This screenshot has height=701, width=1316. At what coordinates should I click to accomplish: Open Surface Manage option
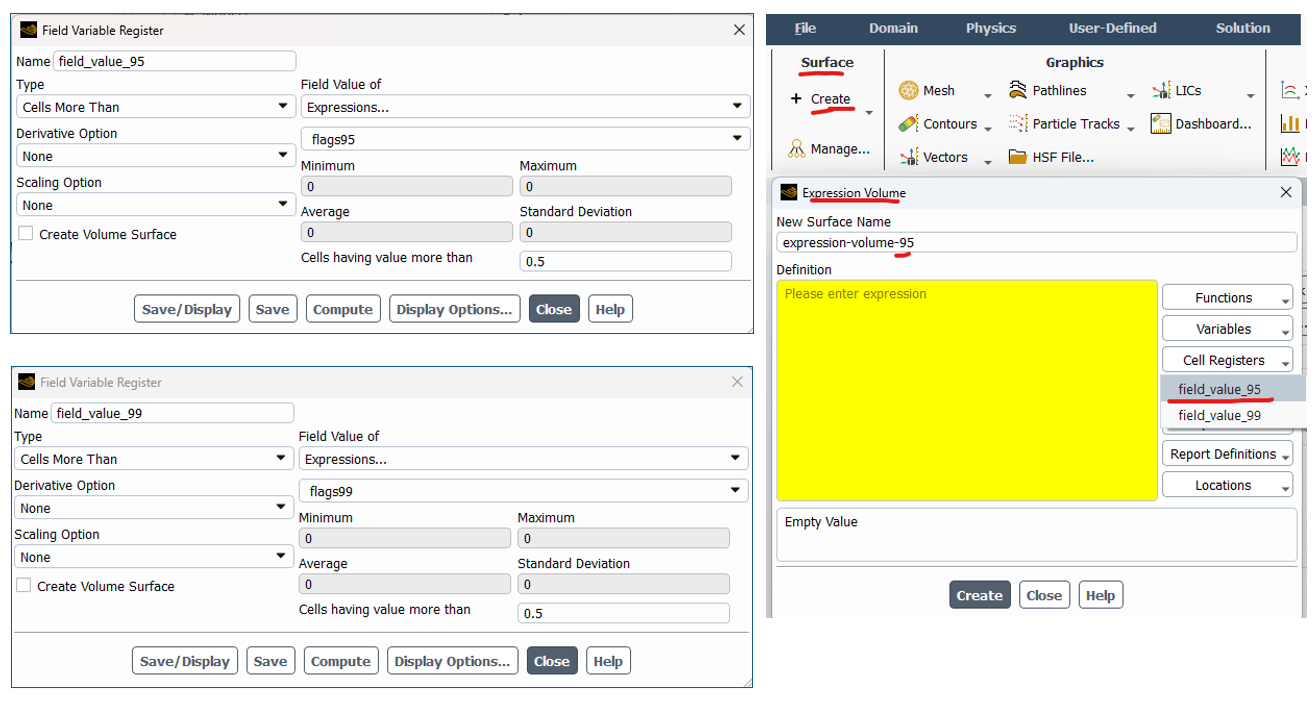tap(829, 149)
